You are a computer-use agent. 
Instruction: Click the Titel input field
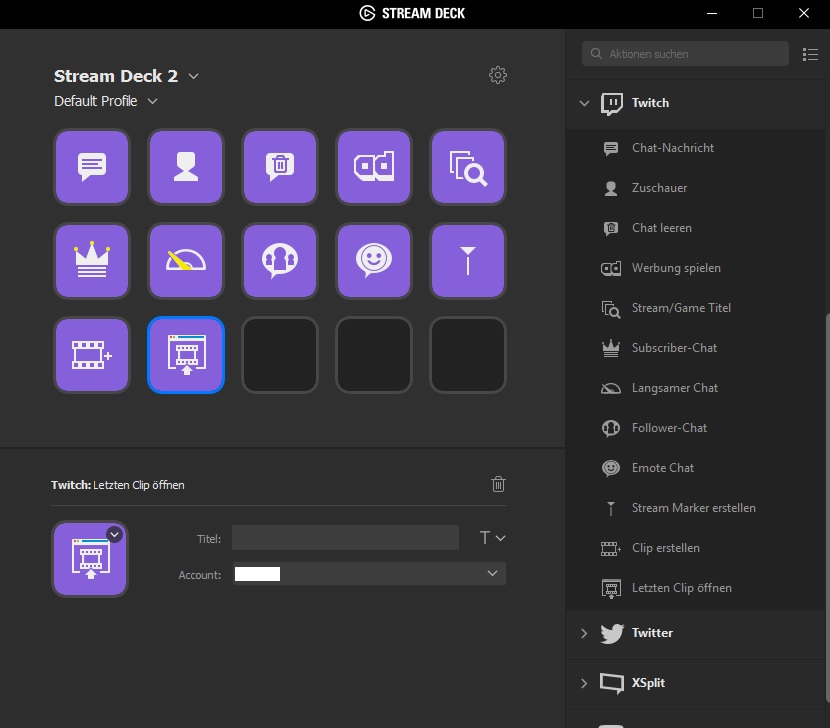pyautogui.click(x=345, y=538)
